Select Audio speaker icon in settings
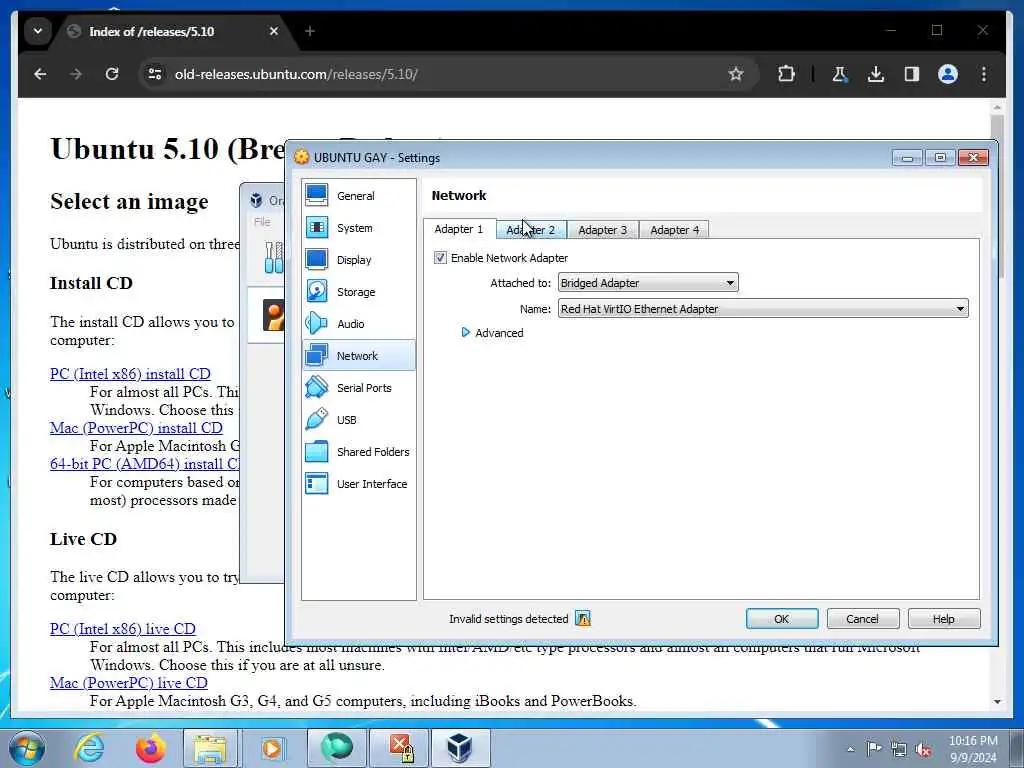1024x768 pixels. 317,323
